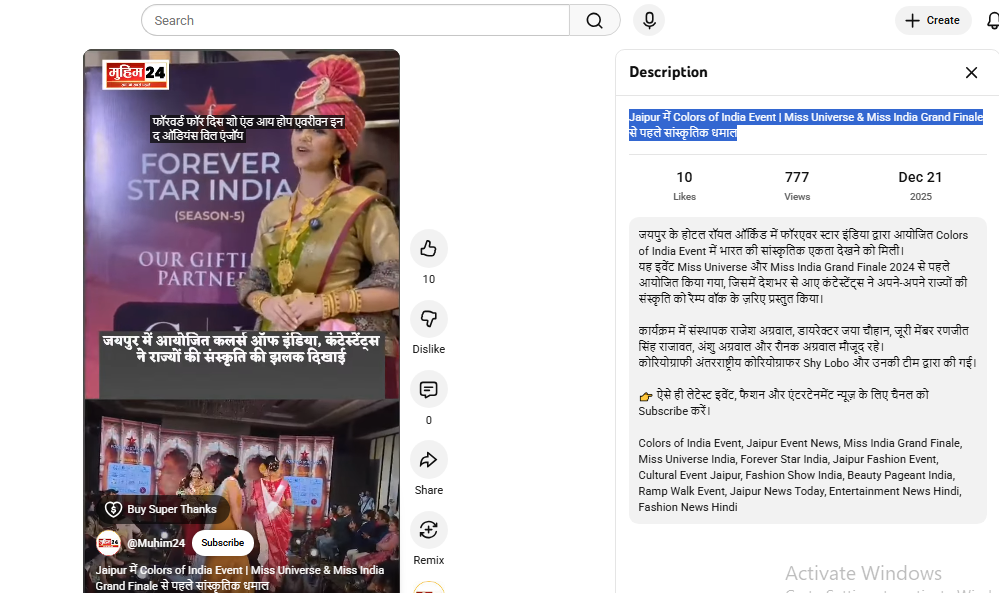Close the Description panel

[x=970, y=72]
